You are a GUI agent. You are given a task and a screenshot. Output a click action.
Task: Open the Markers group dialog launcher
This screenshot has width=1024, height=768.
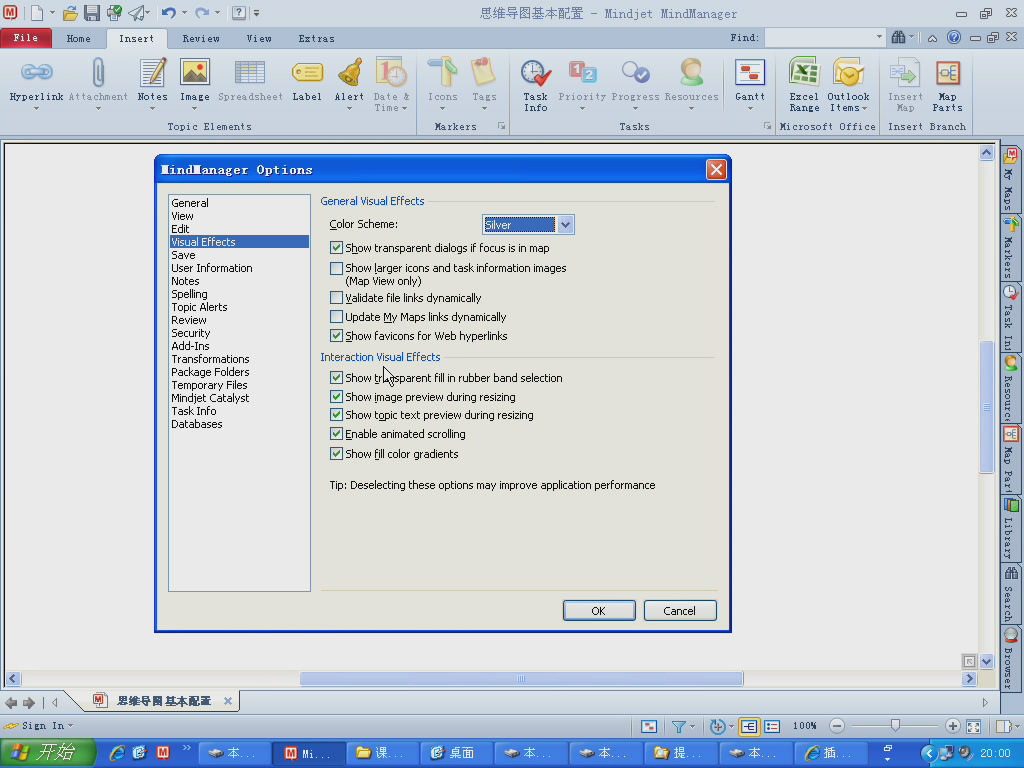(501, 127)
